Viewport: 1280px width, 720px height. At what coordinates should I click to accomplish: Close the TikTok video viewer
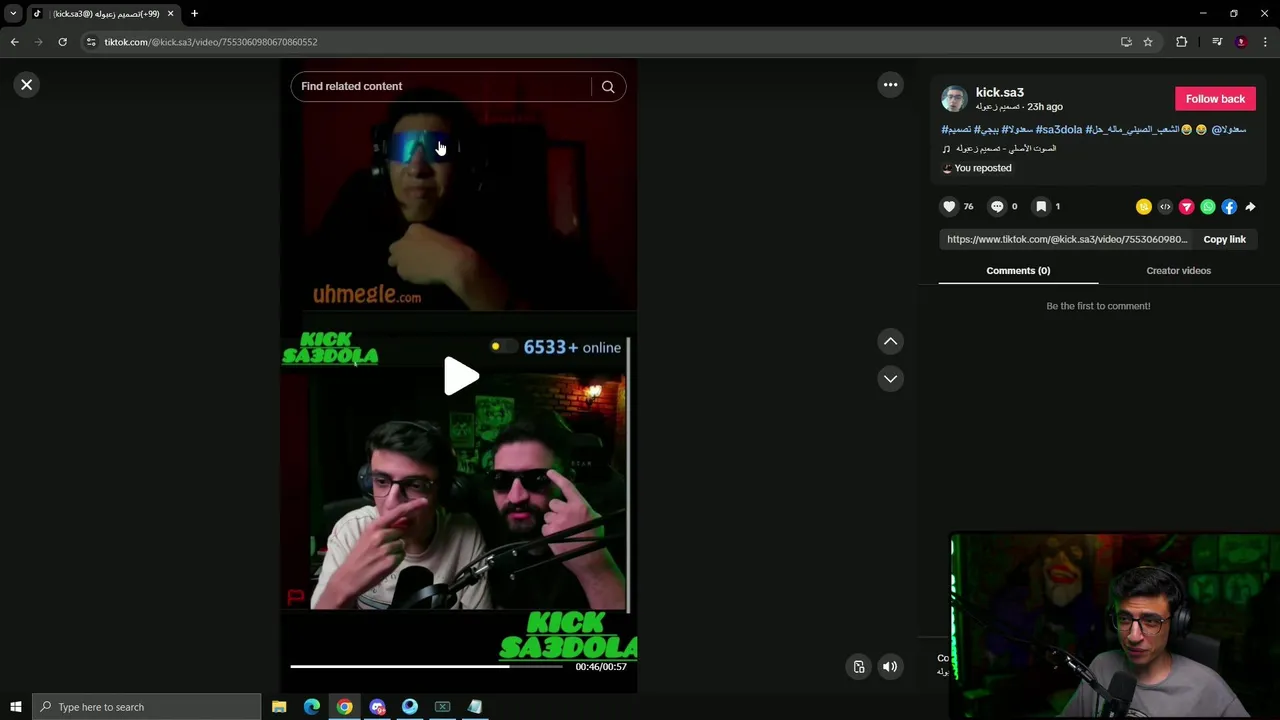point(27,85)
